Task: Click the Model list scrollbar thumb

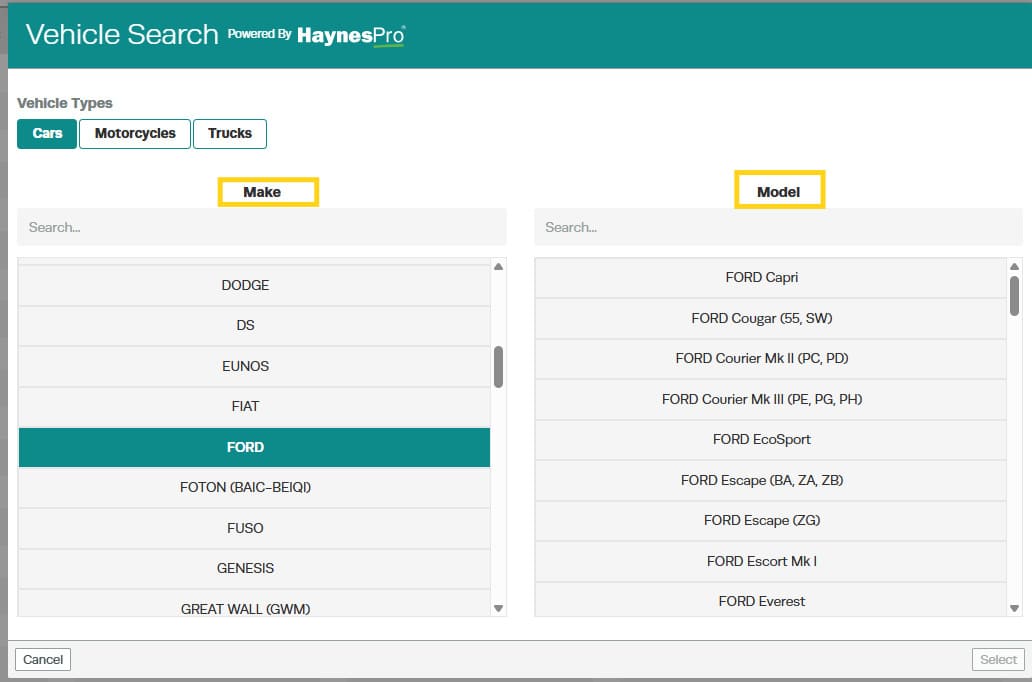Action: [1014, 296]
